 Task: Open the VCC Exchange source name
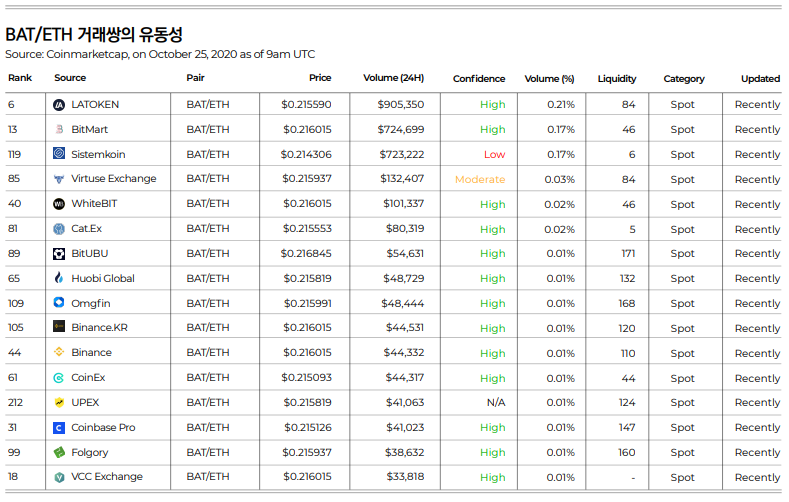(107, 476)
